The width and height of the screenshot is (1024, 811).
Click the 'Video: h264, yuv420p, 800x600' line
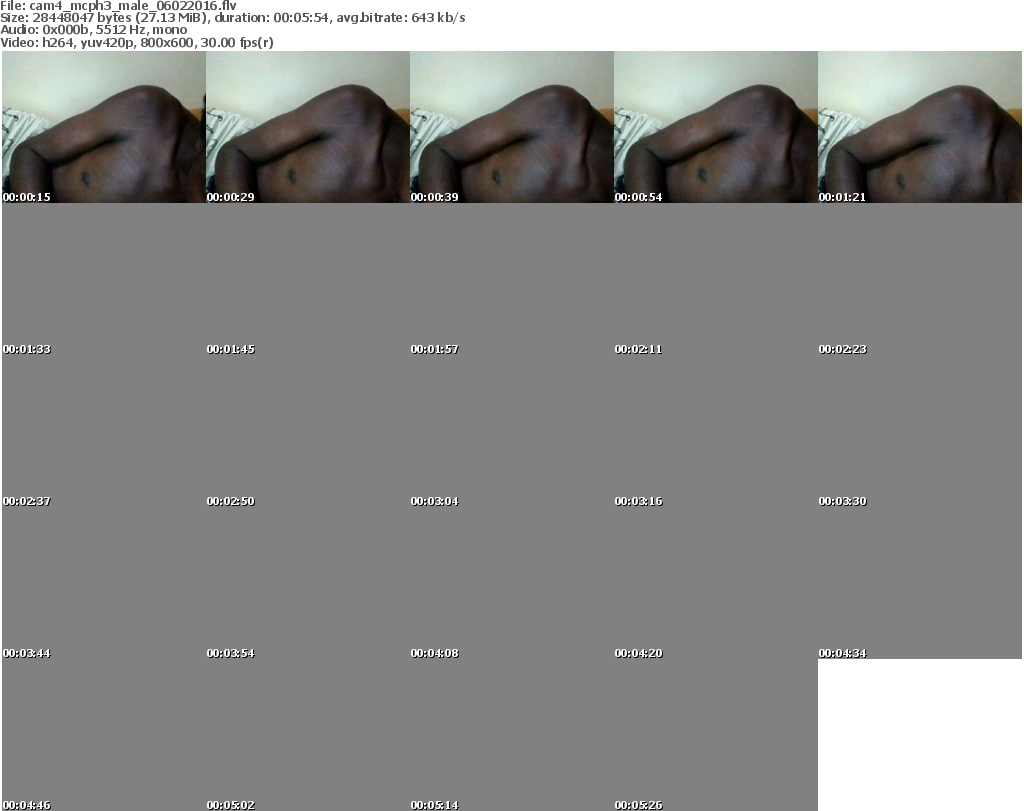(x=136, y=43)
